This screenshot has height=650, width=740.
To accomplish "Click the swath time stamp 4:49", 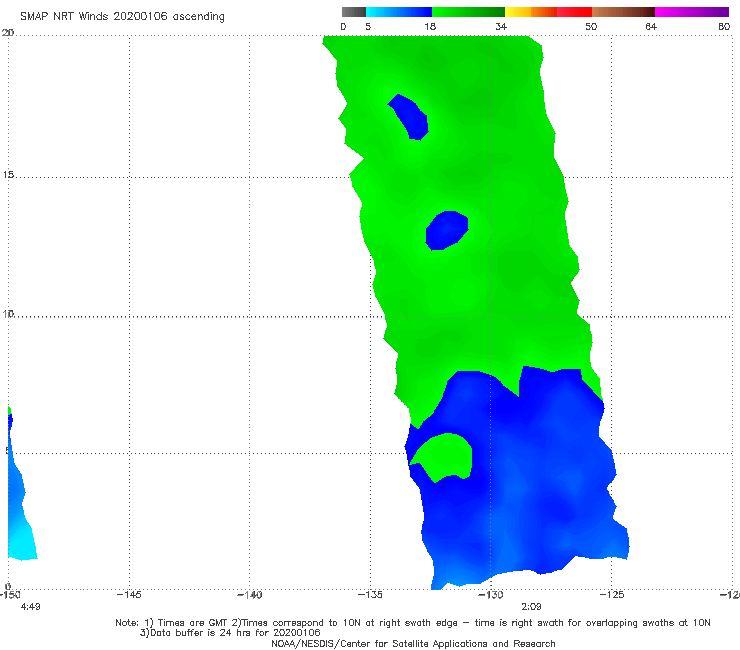I will tap(31, 607).
